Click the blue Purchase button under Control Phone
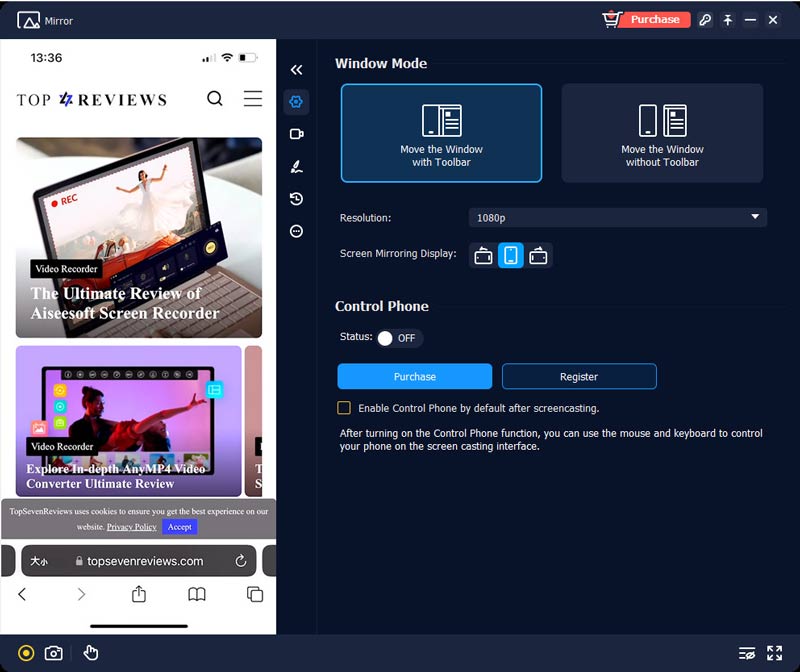Image resolution: width=800 pixels, height=672 pixels. pyautogui.click(x=414, y=376)
